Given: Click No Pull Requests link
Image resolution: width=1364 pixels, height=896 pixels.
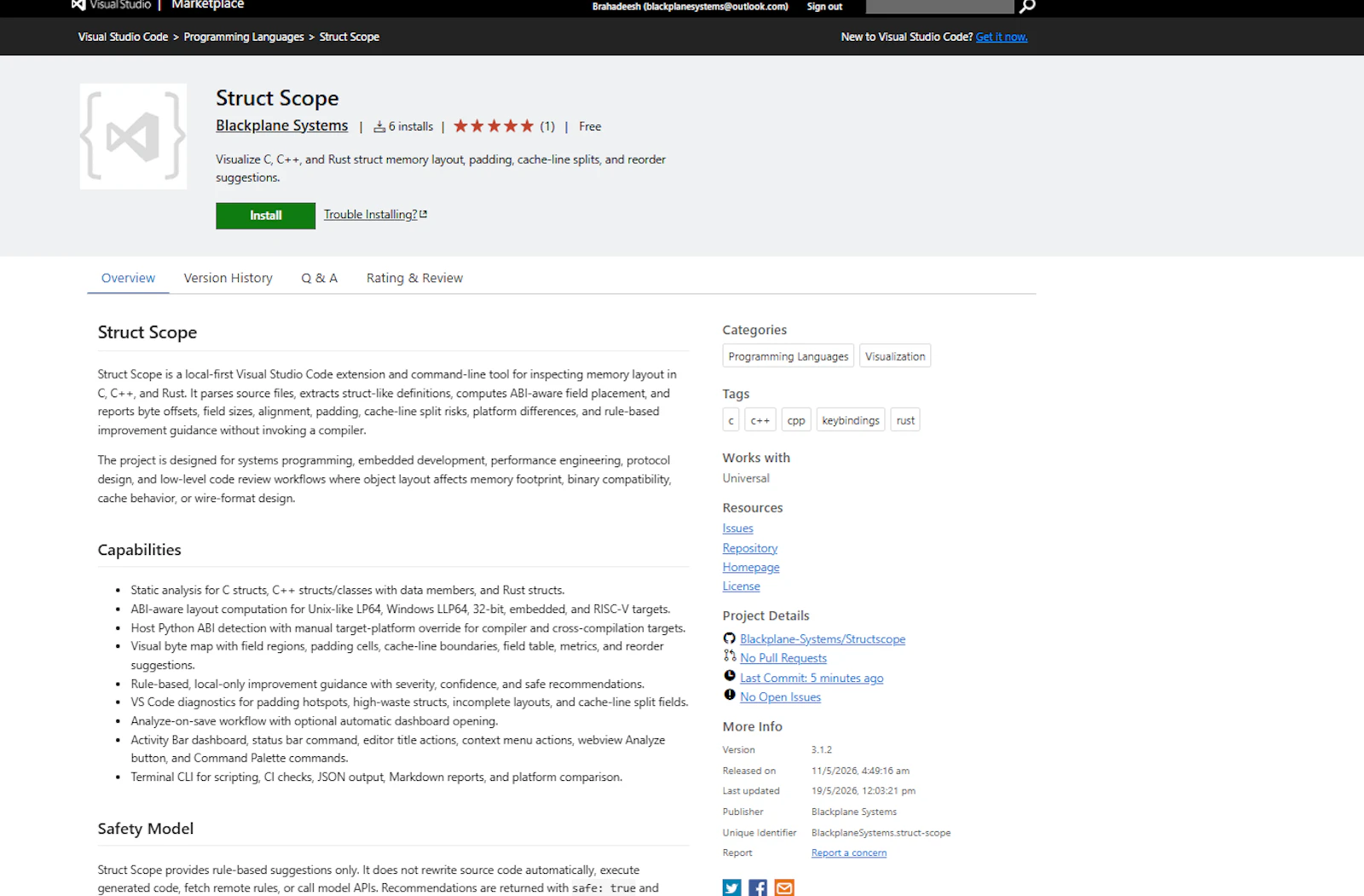Looking at the screenshot, I should point(783,658).
